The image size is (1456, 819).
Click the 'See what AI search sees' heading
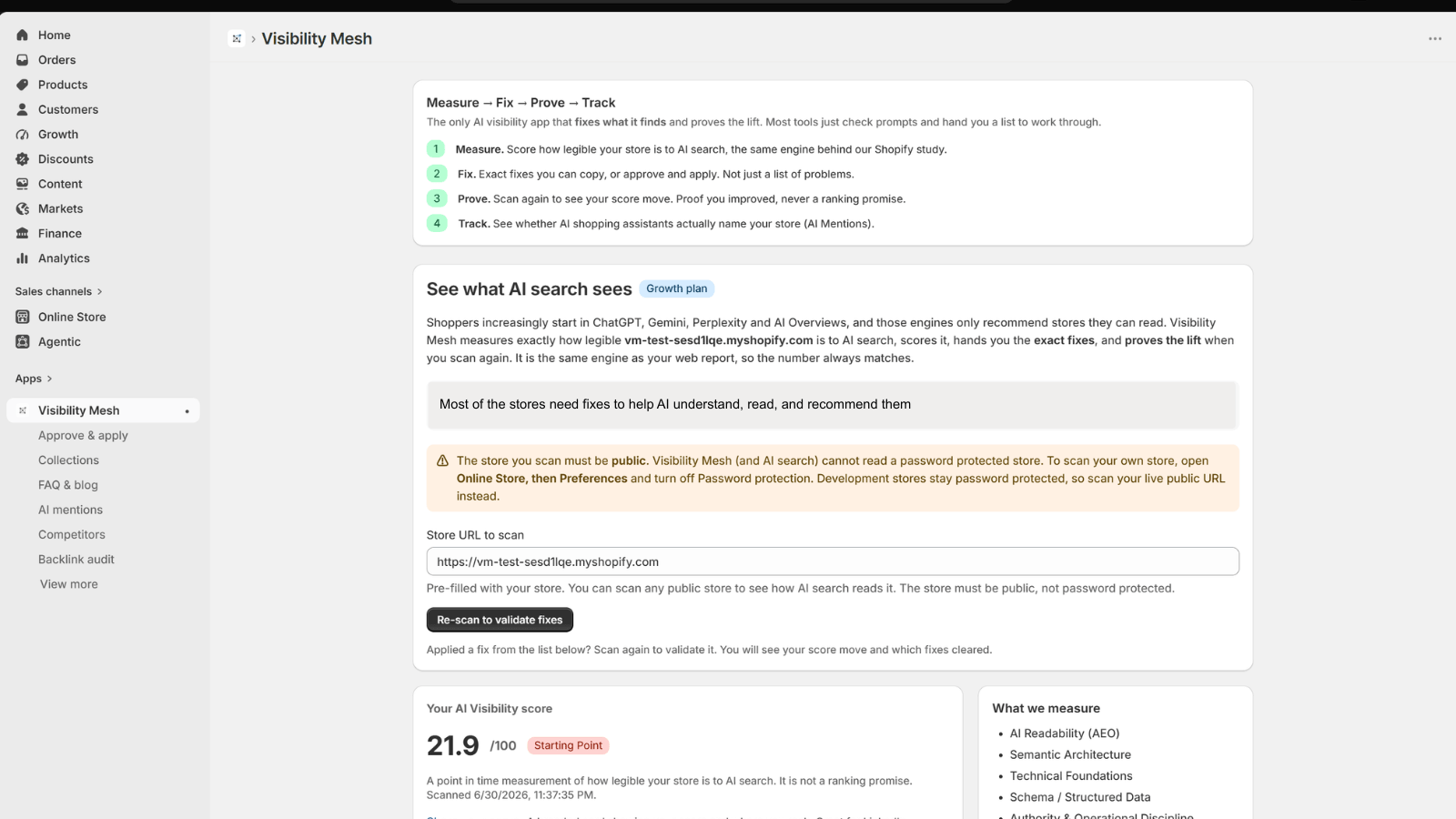tap(529, 289)
